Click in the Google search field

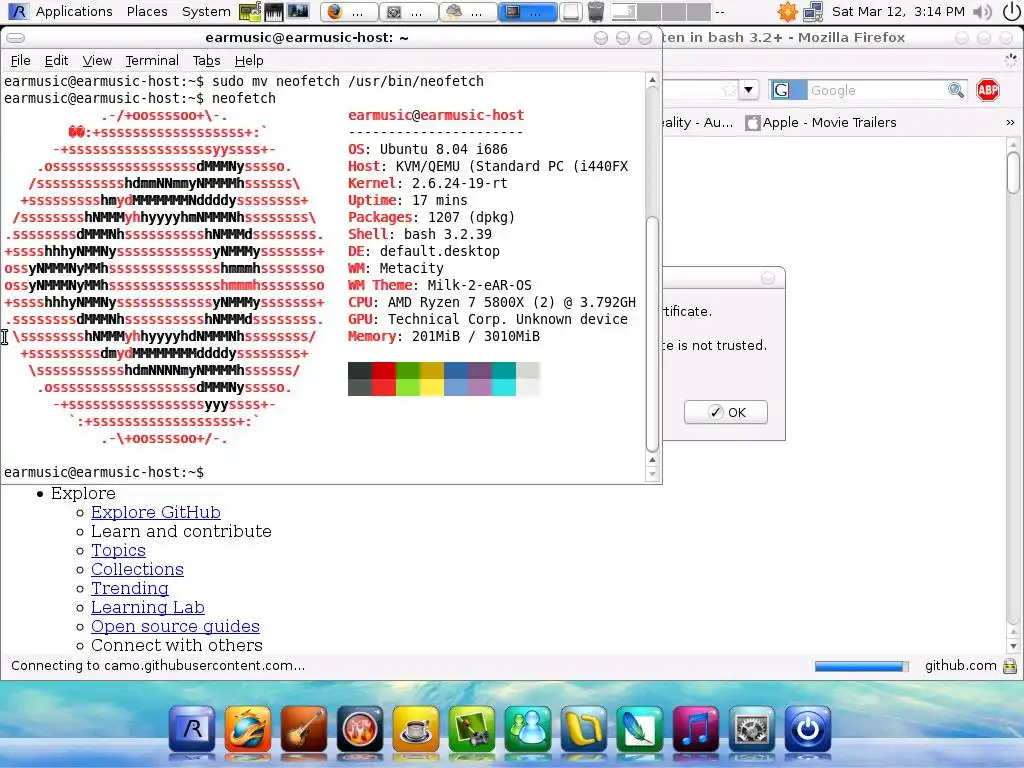point(876,90)
